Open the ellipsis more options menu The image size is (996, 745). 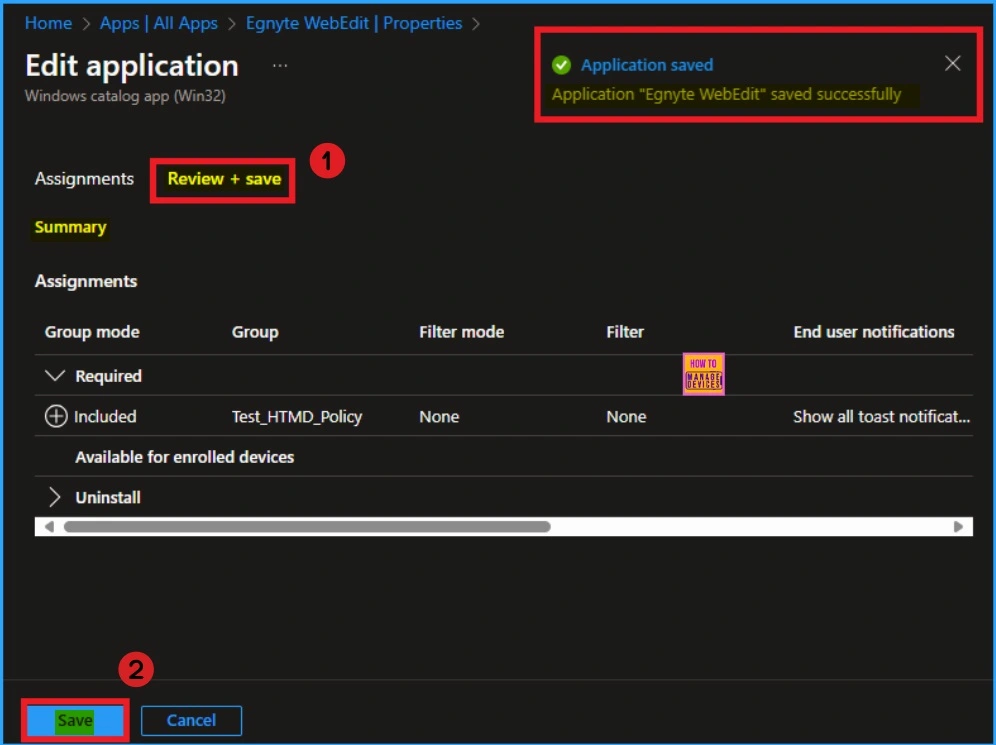point(280,65)
